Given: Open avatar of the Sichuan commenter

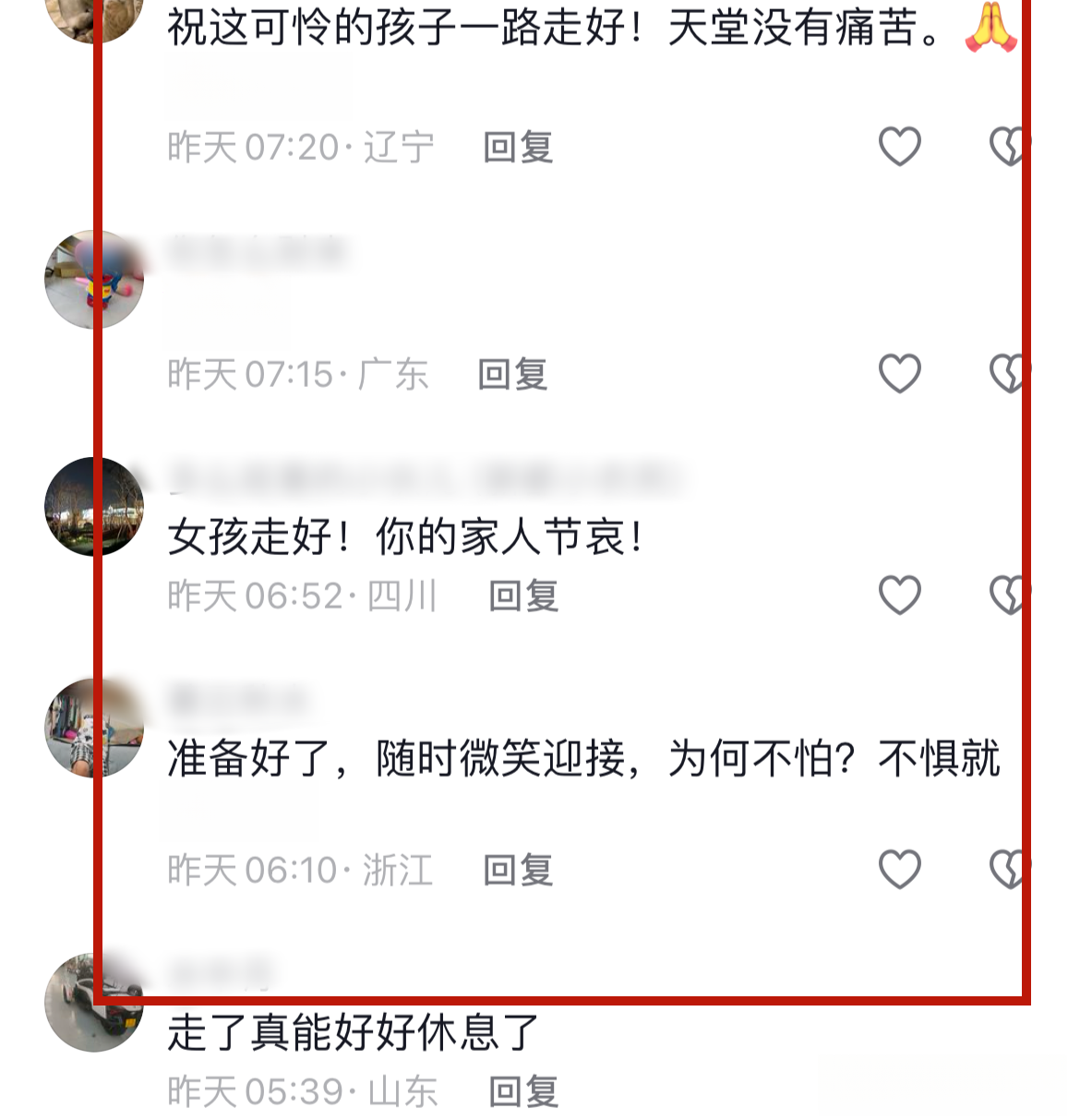Looking at the screenshot, I should pyautogui.click(x=94, y=507).
